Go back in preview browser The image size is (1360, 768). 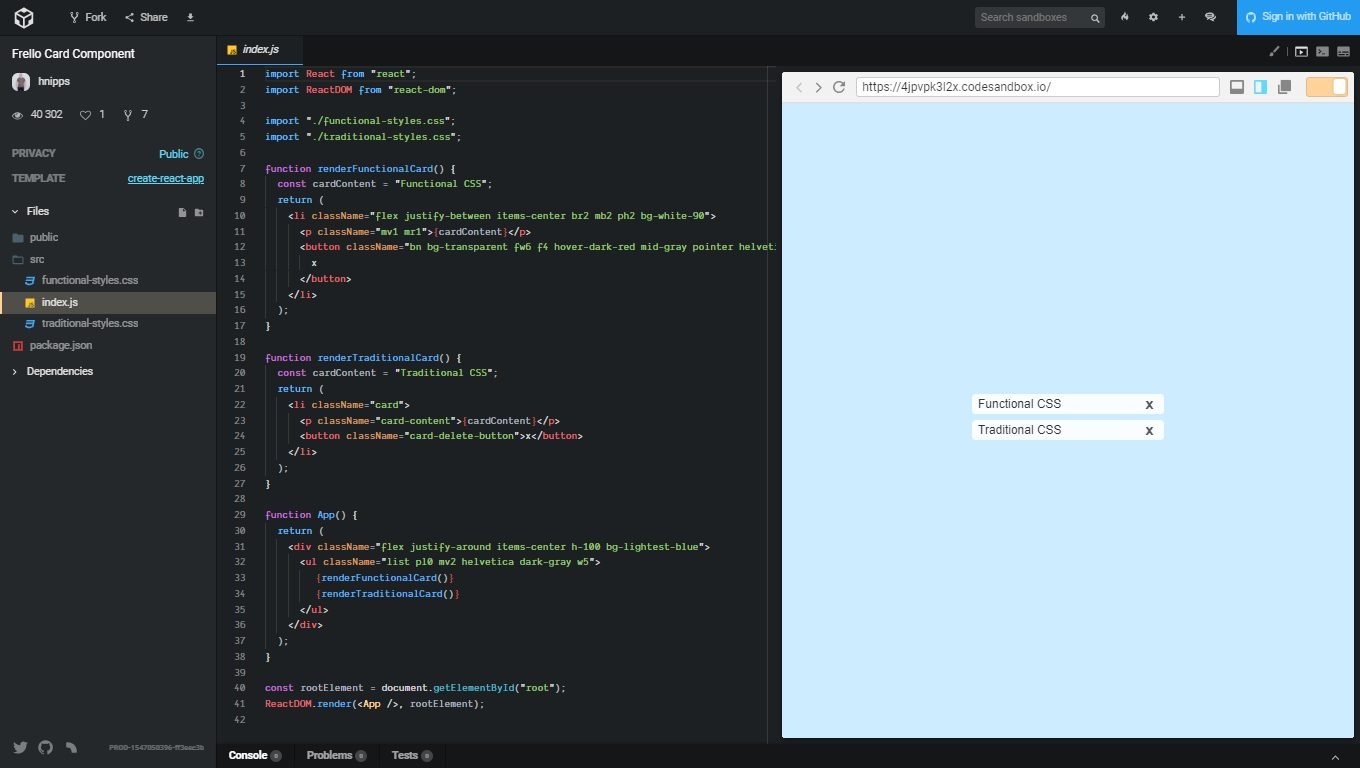click(798, 87)
